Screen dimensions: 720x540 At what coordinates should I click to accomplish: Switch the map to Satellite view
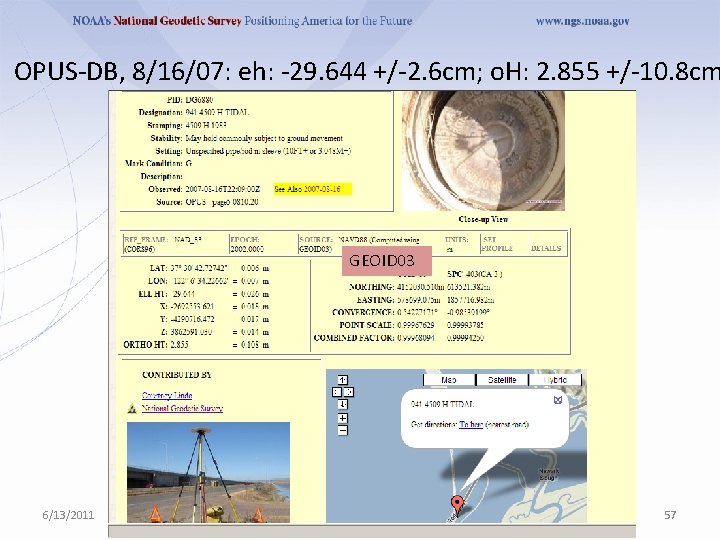pyautogui.click(x=502, y=380)
